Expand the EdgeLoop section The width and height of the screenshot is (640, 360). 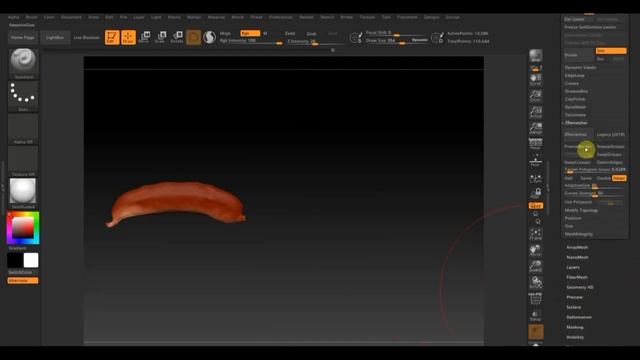tap(575, 76)
